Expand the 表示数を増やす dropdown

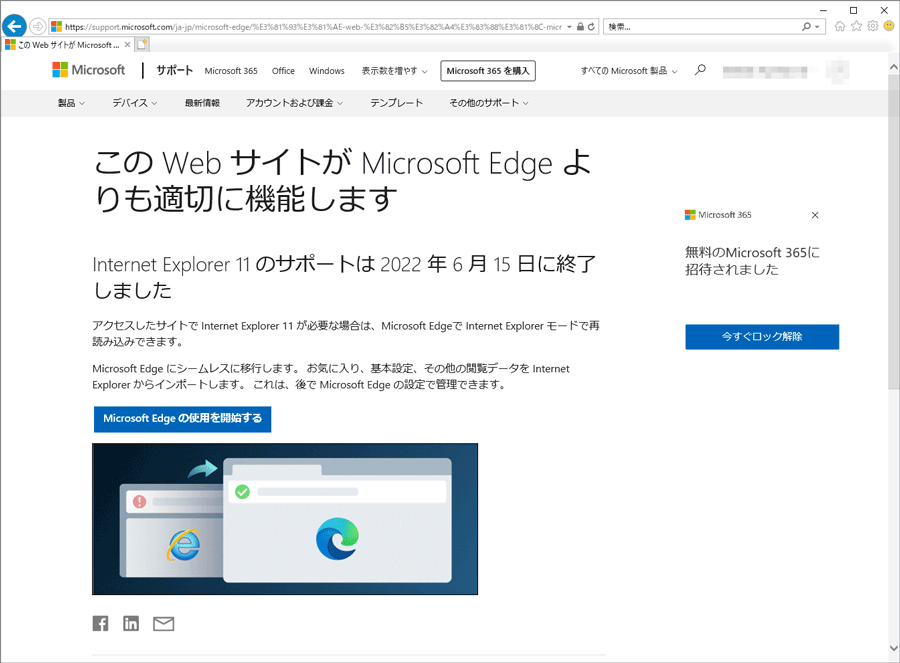394,71
